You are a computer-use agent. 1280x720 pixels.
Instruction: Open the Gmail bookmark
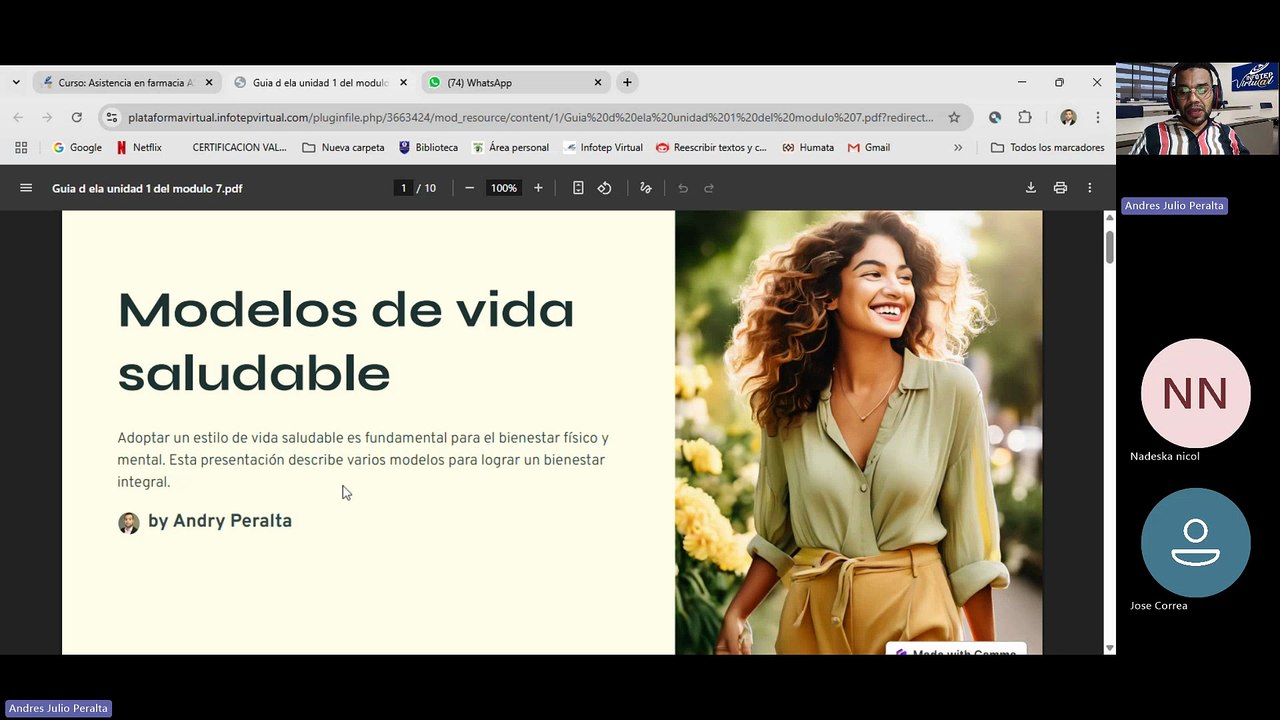pos(868,147)
